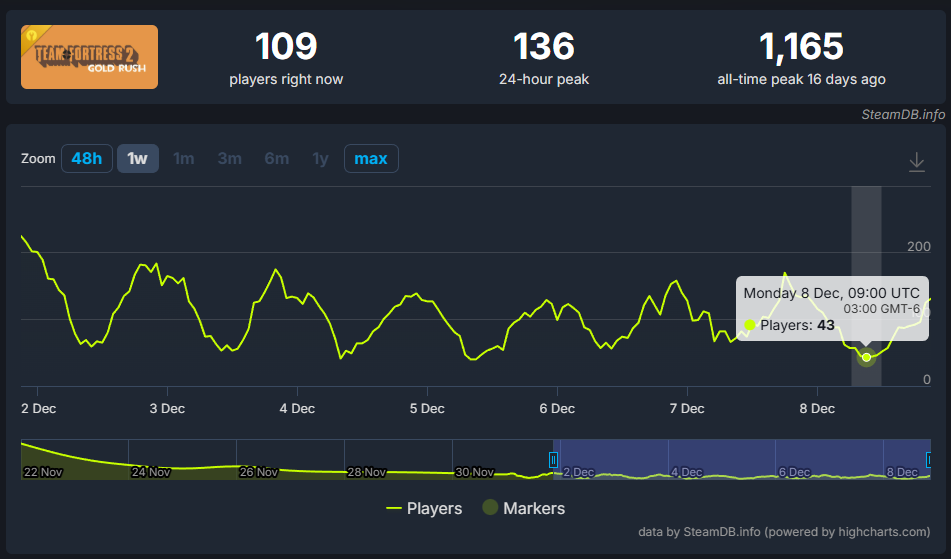Grab the left navigator range handle
The height and width of the screenshot is (559, 951).
553,460
